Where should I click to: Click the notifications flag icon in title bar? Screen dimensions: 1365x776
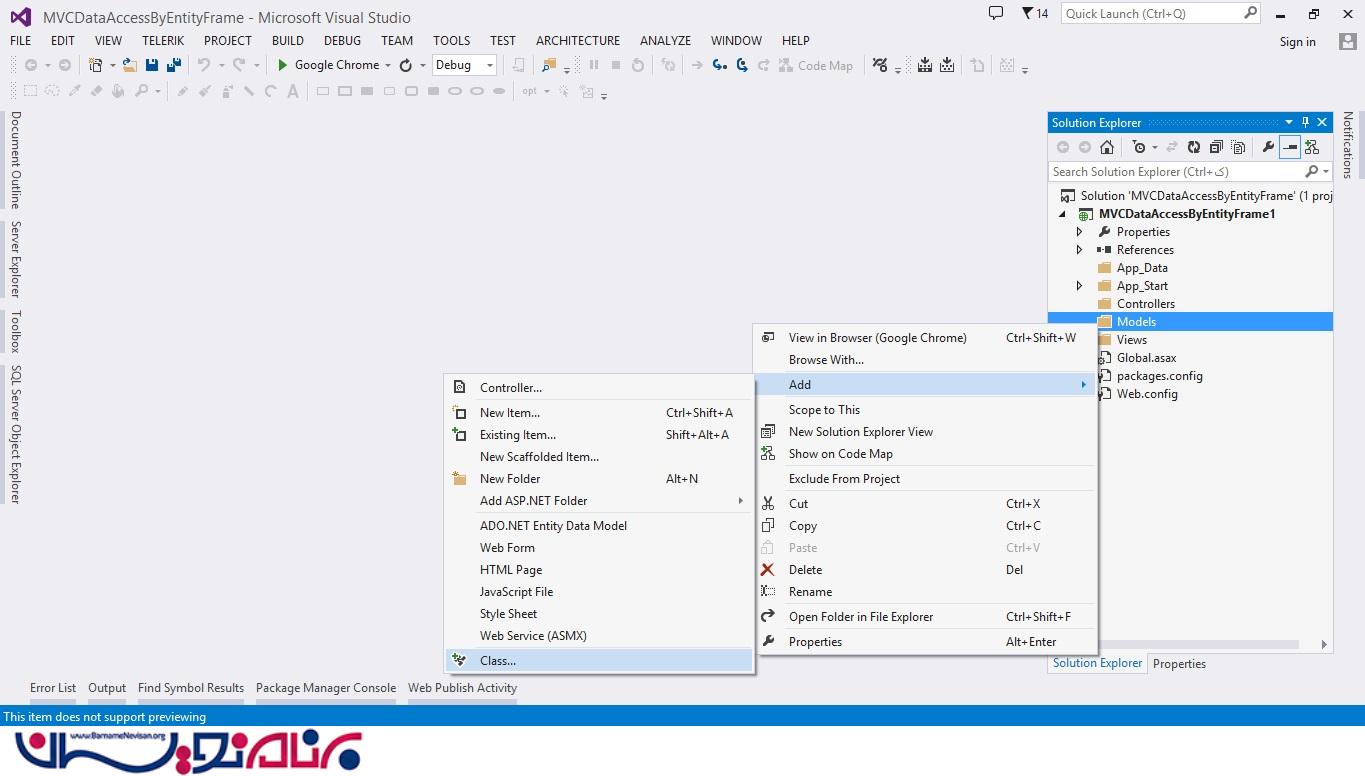click(1028, 14)
